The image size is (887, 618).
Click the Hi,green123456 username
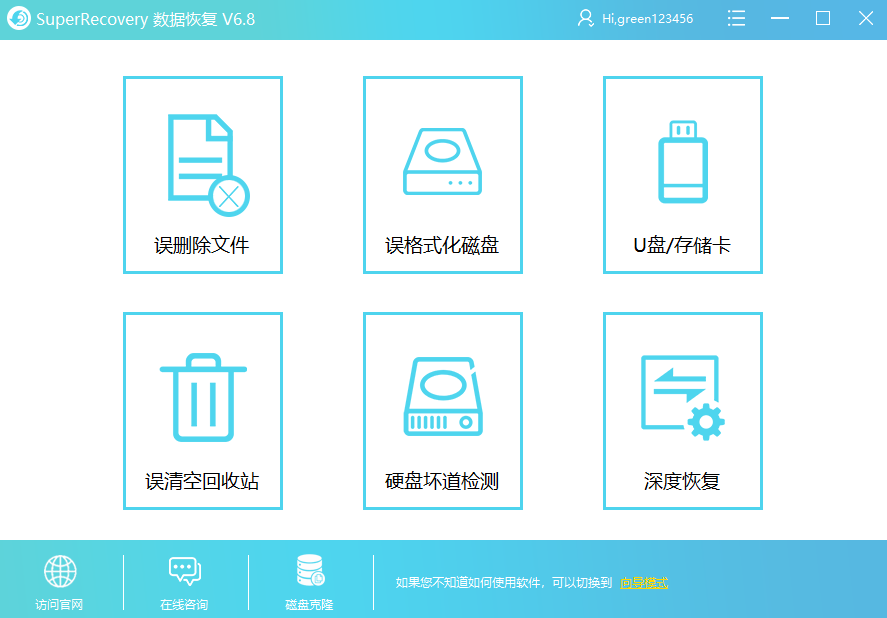tap(647, 19)
